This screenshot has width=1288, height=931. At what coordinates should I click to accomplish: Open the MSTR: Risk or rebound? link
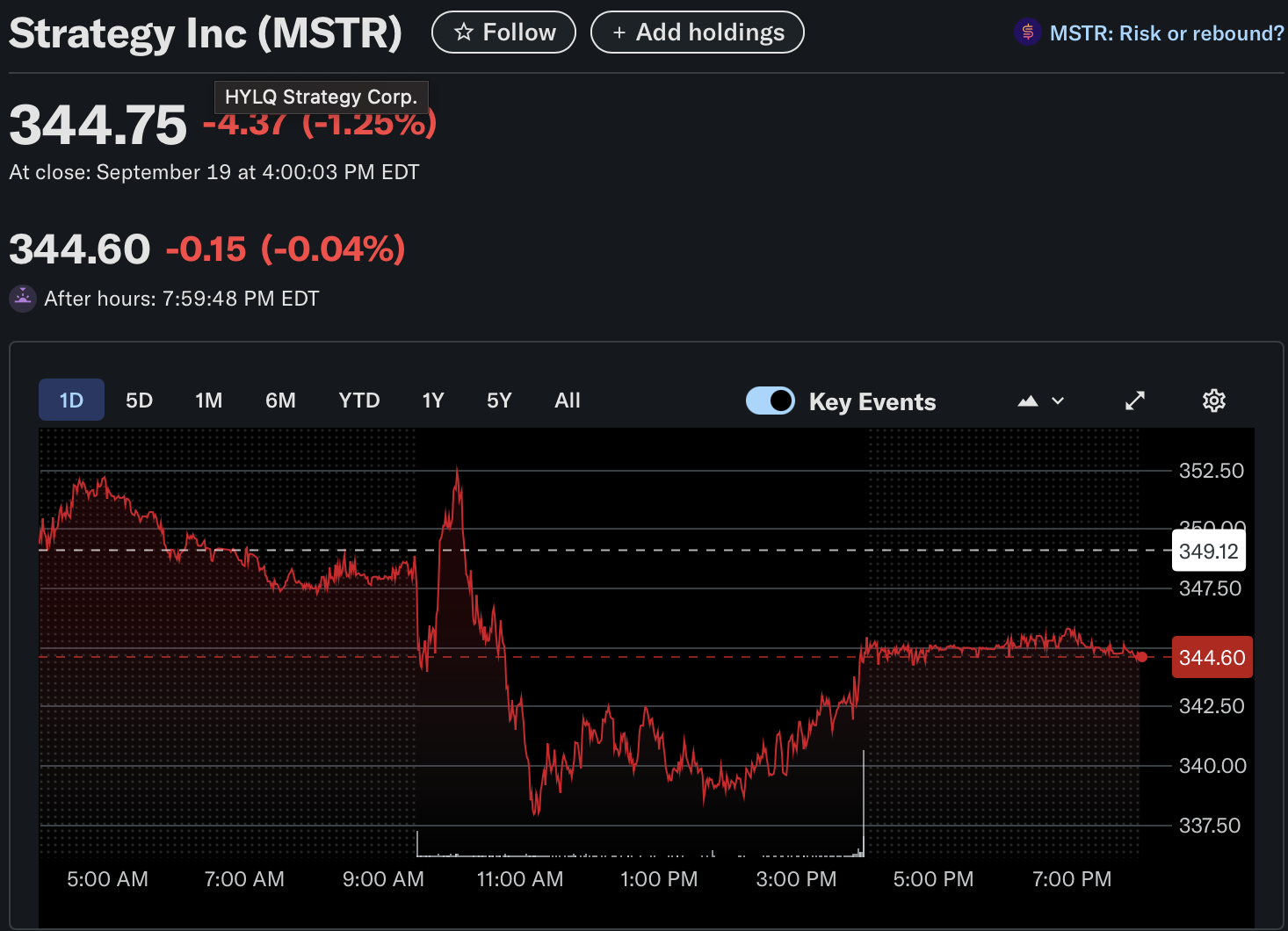(x=1167, y=33)
